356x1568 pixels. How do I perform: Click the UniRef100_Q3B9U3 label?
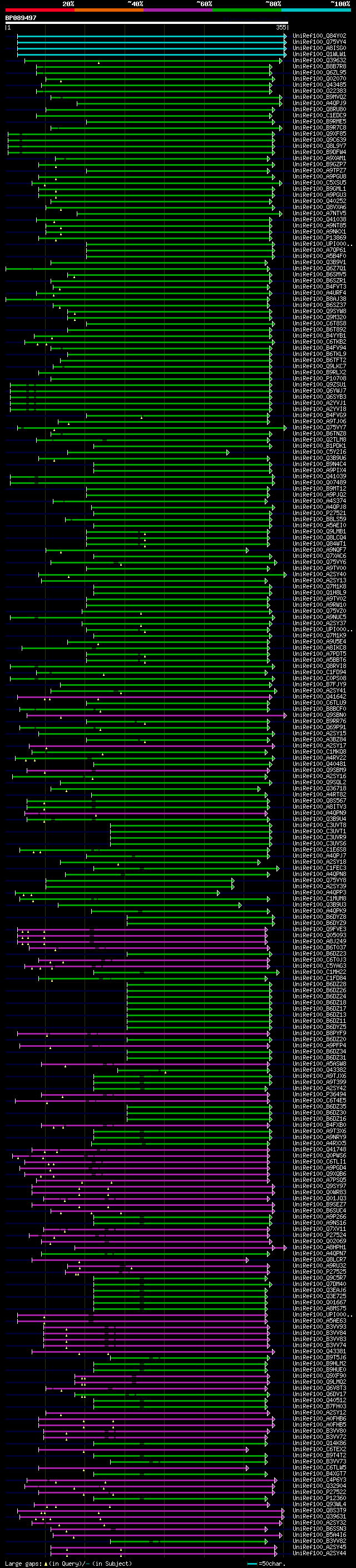pyautogui.click(x=319, y=904)
